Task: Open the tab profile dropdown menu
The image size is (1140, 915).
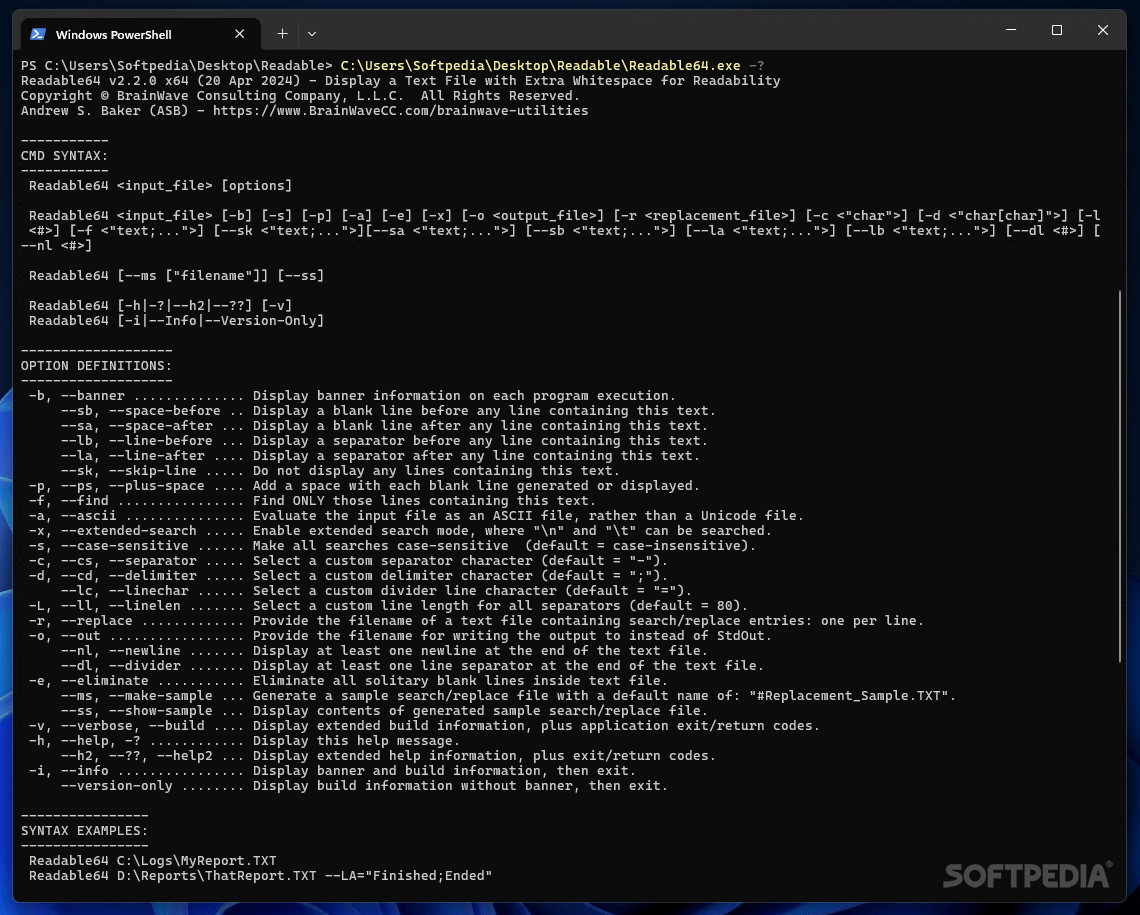Action: point(312,34)
